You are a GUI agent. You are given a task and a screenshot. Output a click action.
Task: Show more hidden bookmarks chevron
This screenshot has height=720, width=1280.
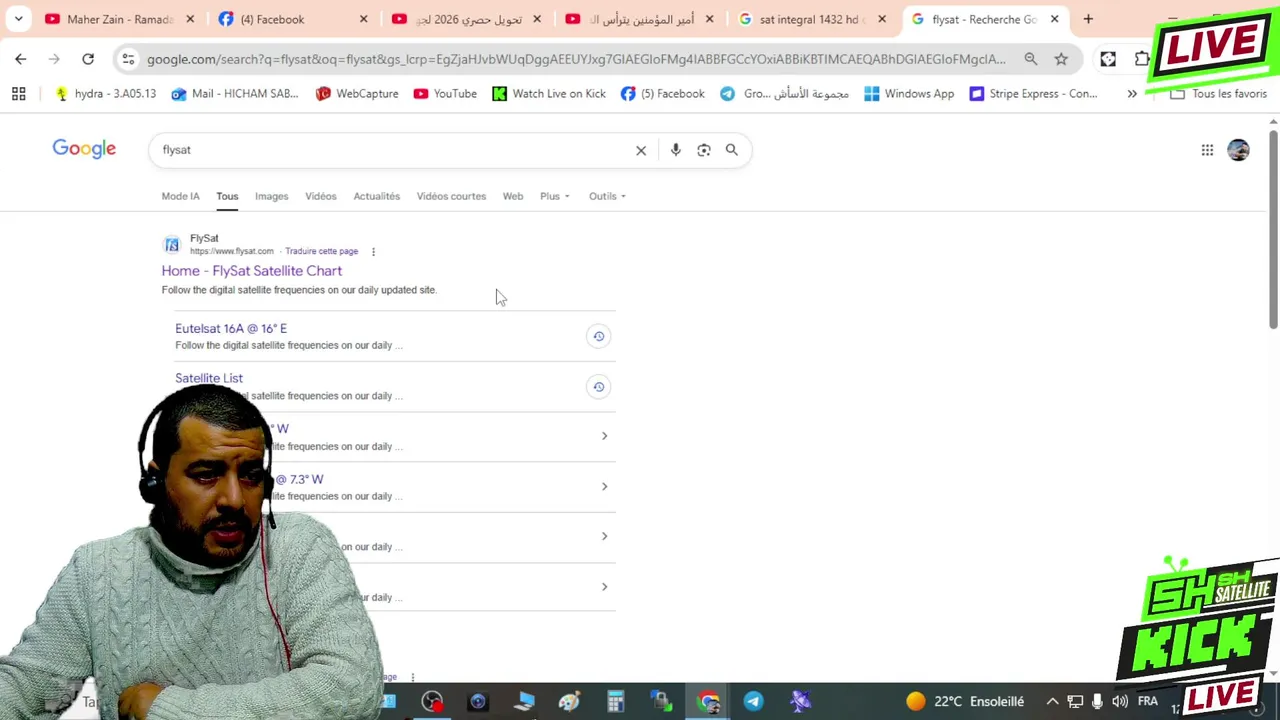tap(1132, 93)
